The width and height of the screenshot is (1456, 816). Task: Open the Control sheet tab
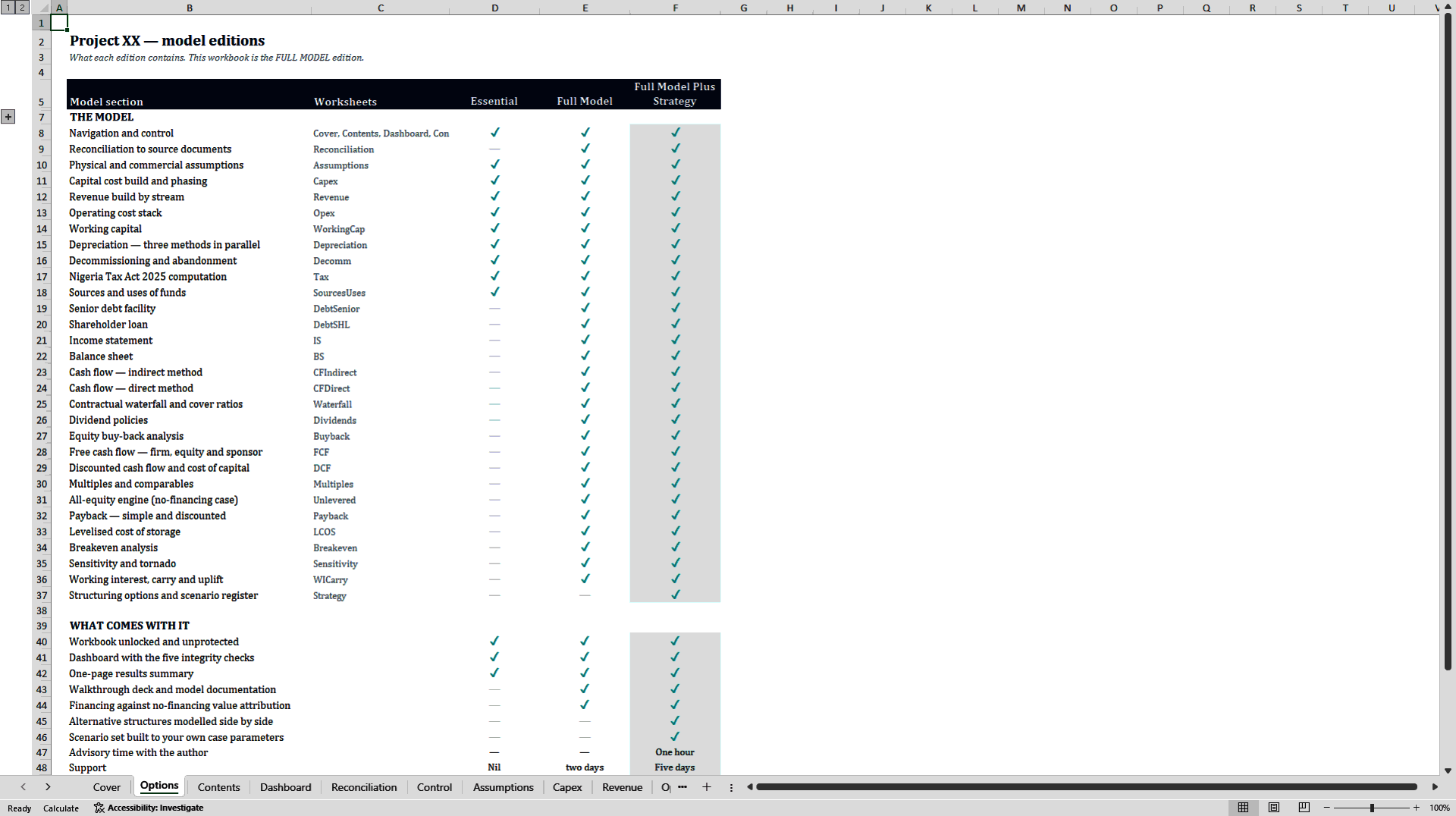pyautogui.click(x=435, y=787)
